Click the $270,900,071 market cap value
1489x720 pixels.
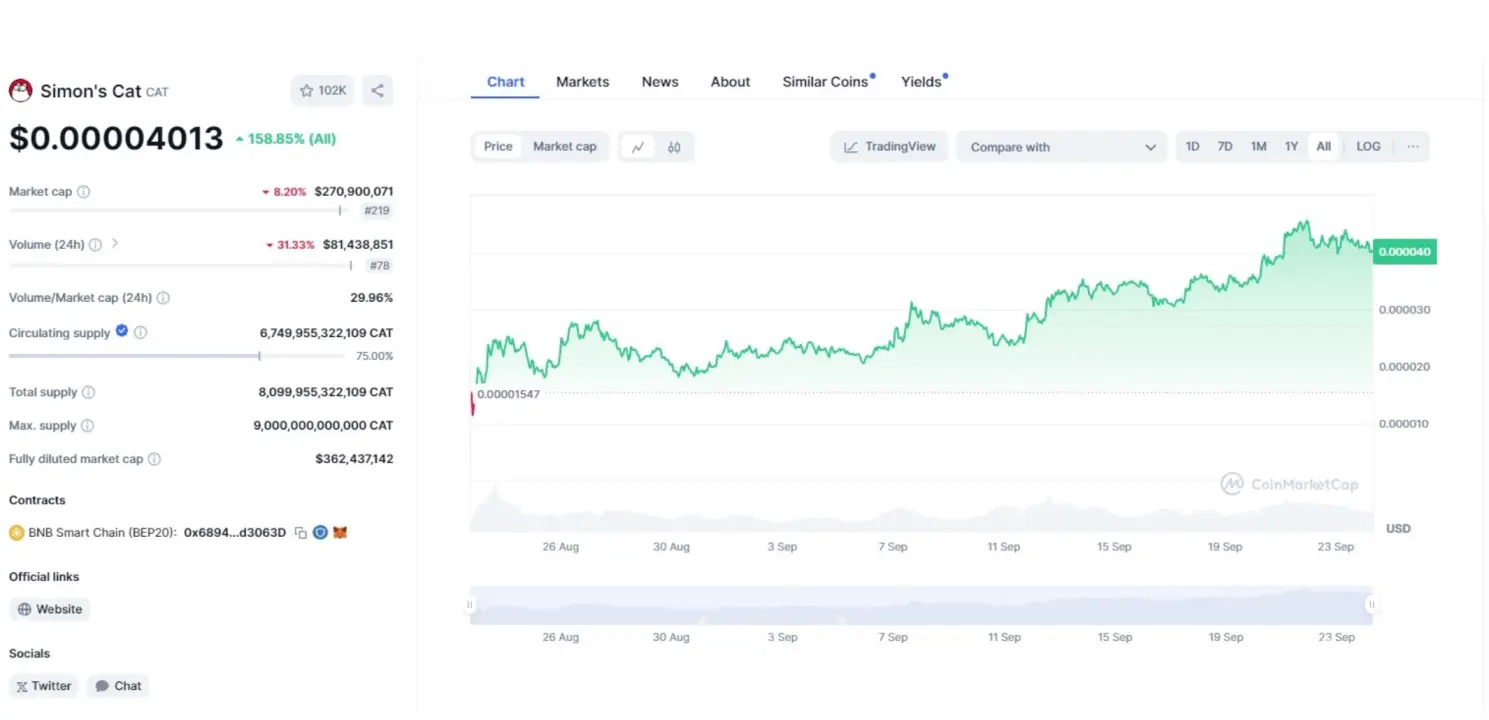point(354,191)
